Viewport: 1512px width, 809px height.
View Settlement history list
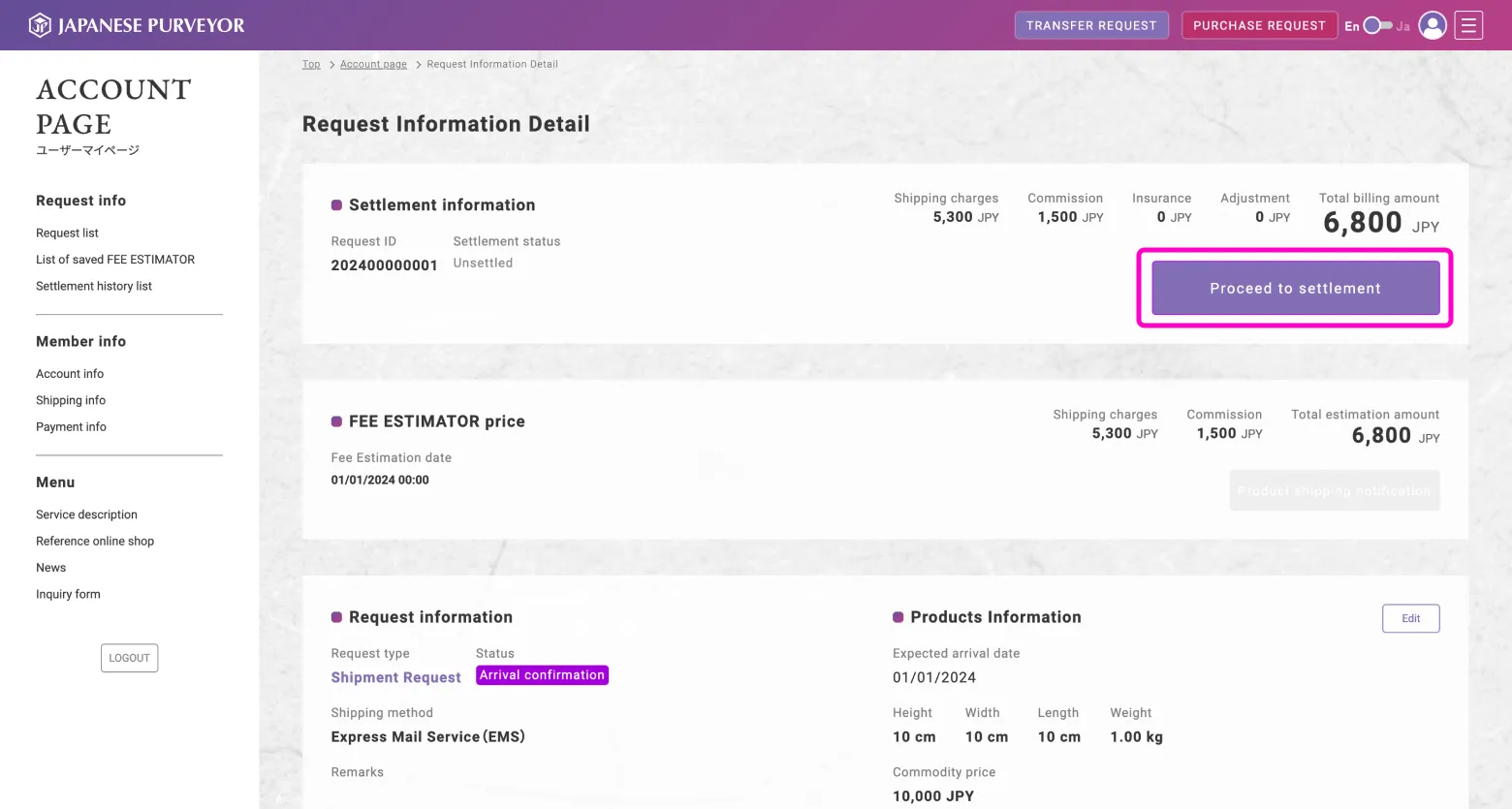(x=94, y=287)
